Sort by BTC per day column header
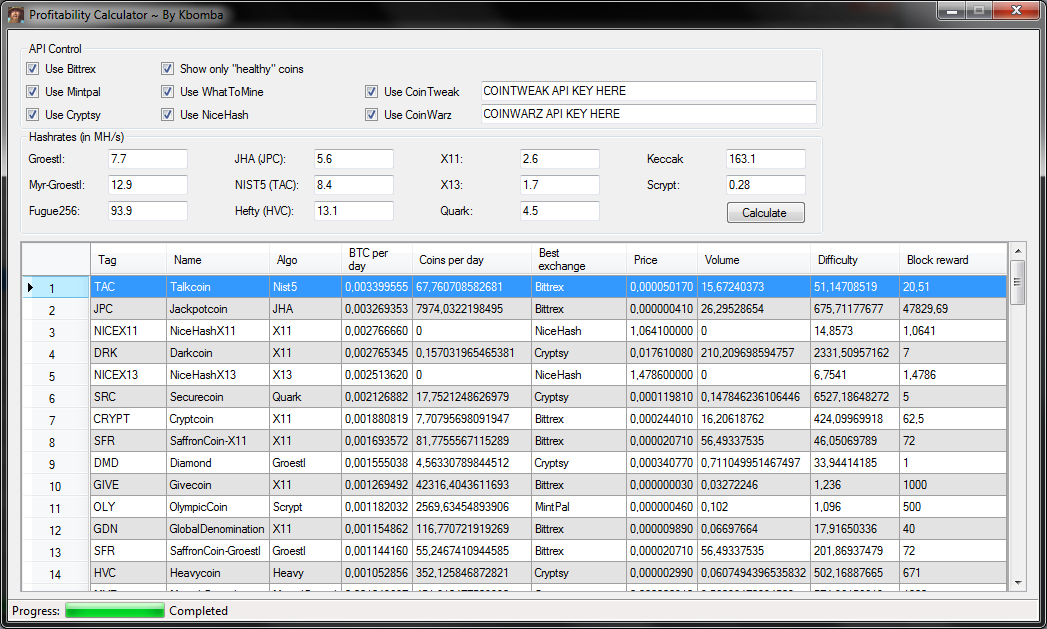Screen dimensions: 1047x629 click(x=377, y=260)
